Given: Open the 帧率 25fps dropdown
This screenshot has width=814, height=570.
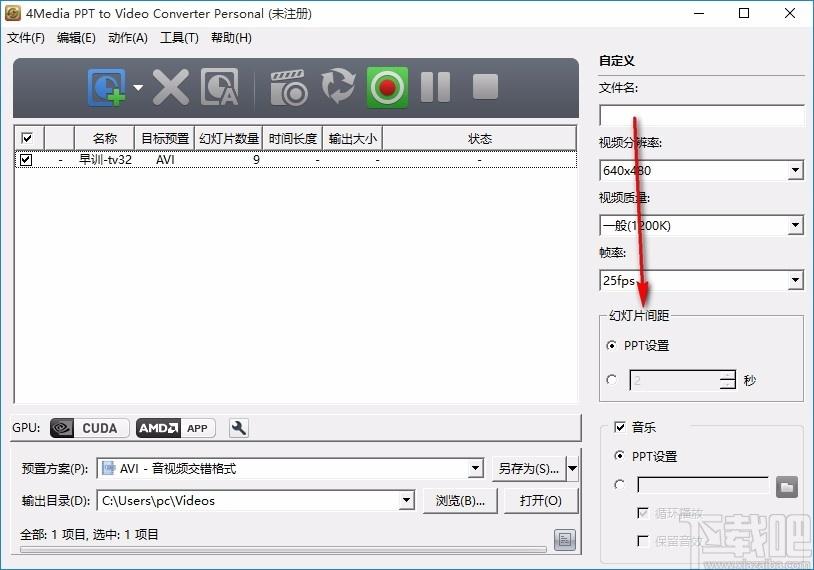Looking at the screenshot, I should point(795,280).
